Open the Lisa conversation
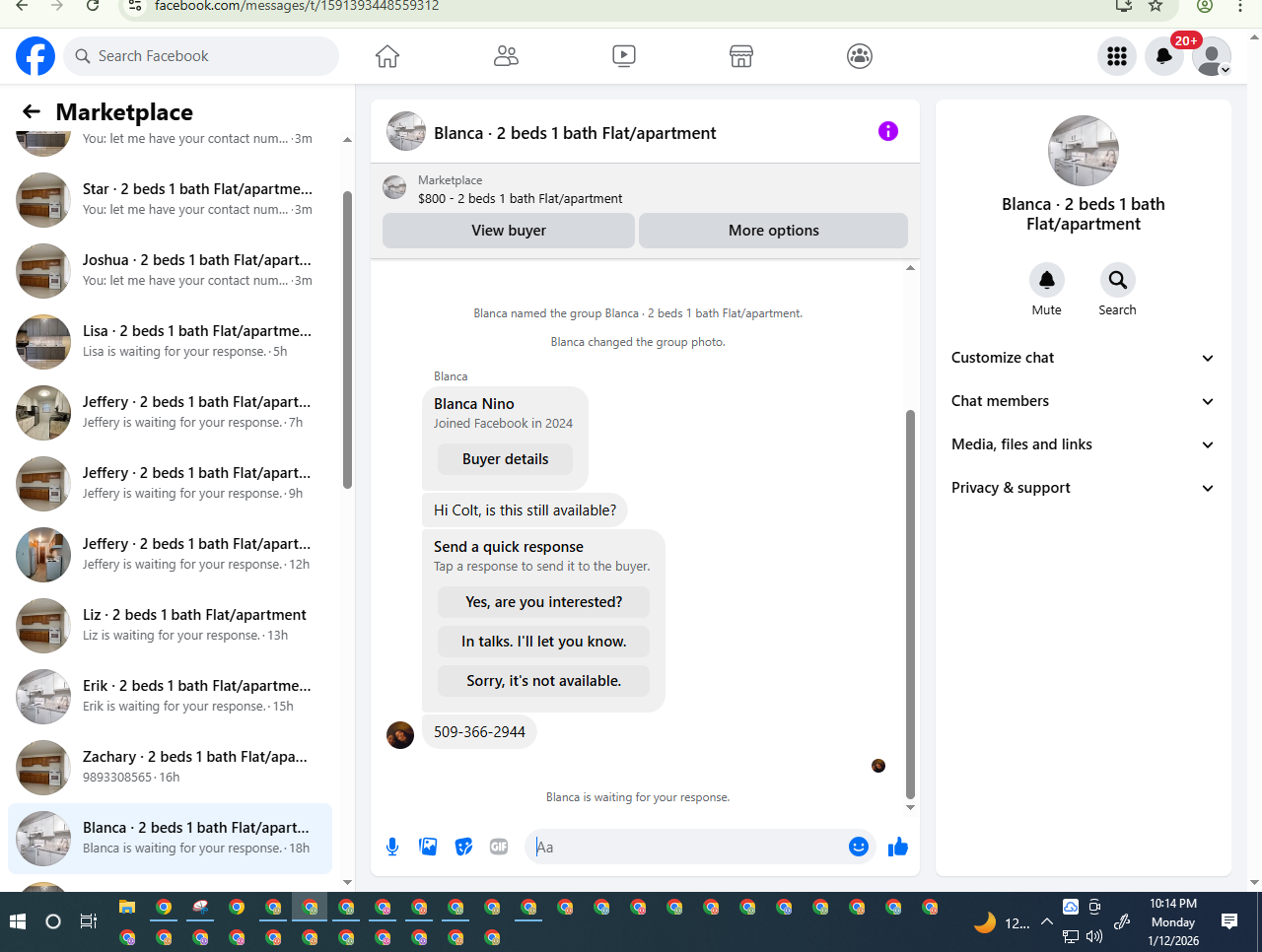This screenshot has width=1262, height=952. (x=170, y=341)
